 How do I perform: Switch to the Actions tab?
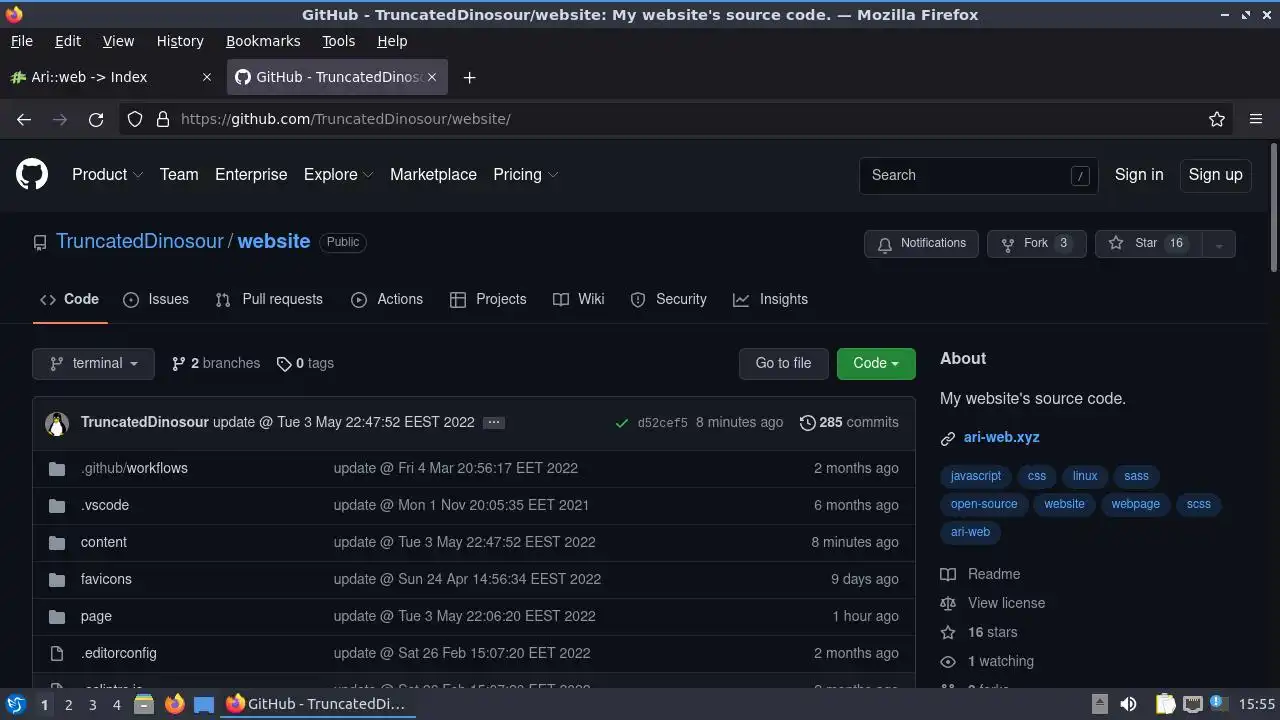coord(387,299)
